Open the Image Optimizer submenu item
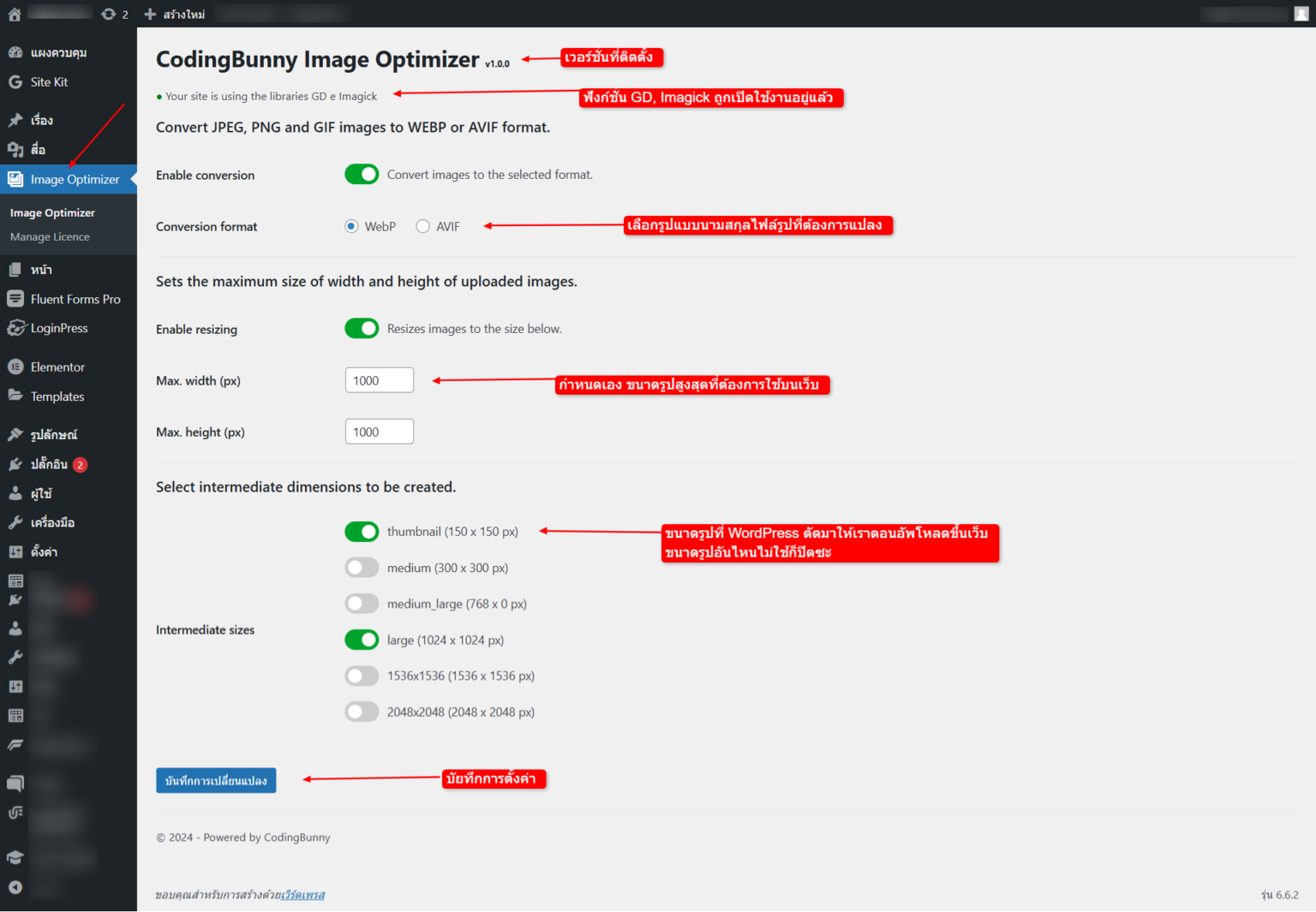This screenshot has width=1316, height=912. pos(52,213)
